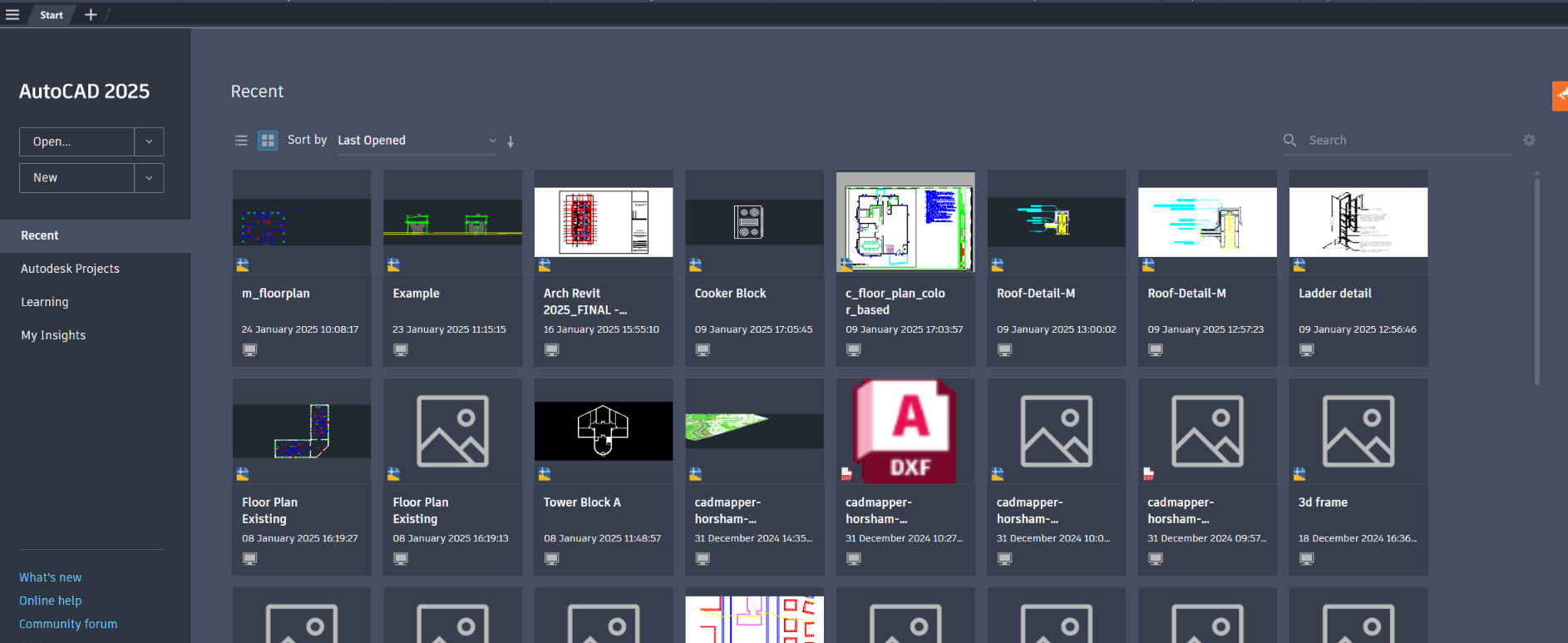The image size is (1568, 643).
Task: Reverse the sort order arrow next to Last Opened
Action: coord(510,141)
